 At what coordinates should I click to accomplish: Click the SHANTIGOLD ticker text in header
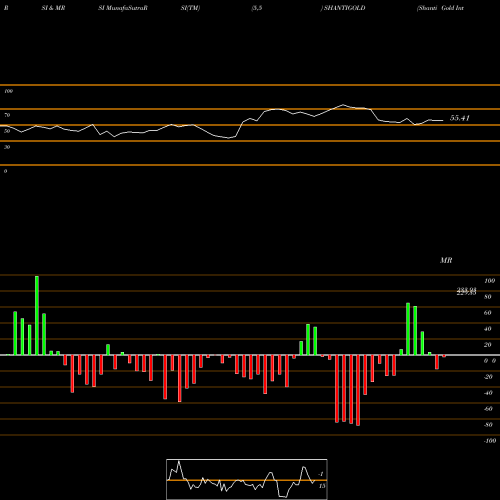[345, 8]
